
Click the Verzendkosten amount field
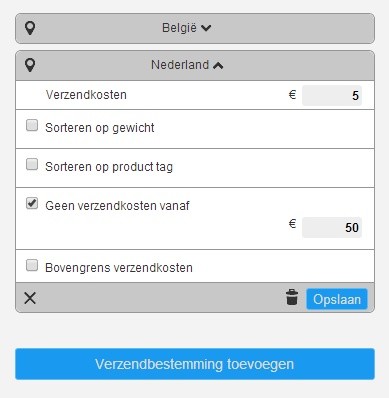click(332, 95)
